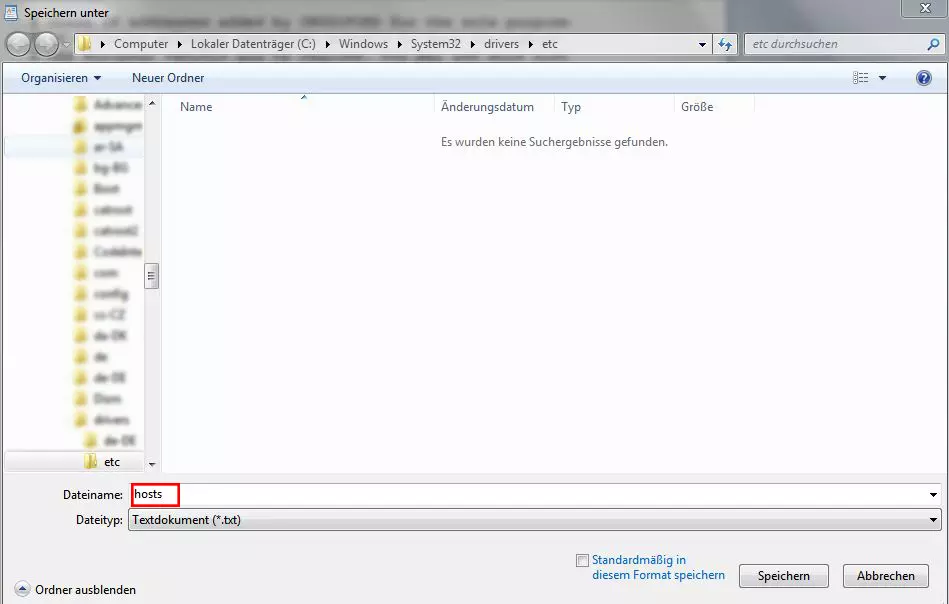This screenshot has height=604, width=949.
Task: Collapse folders with Ordner ausblenden
Action: pyautogui.click(x=75, y=589)
